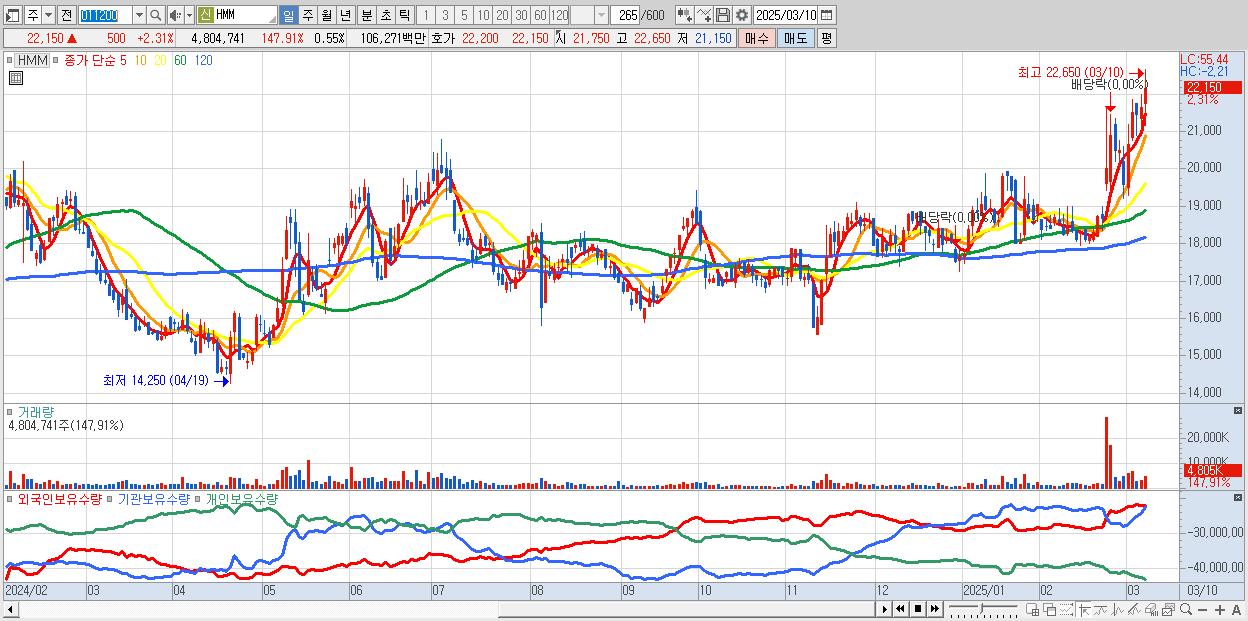1248x621 pixels.
Task: Click the stop button in bottom bar
Action: (x=917, y=609)
